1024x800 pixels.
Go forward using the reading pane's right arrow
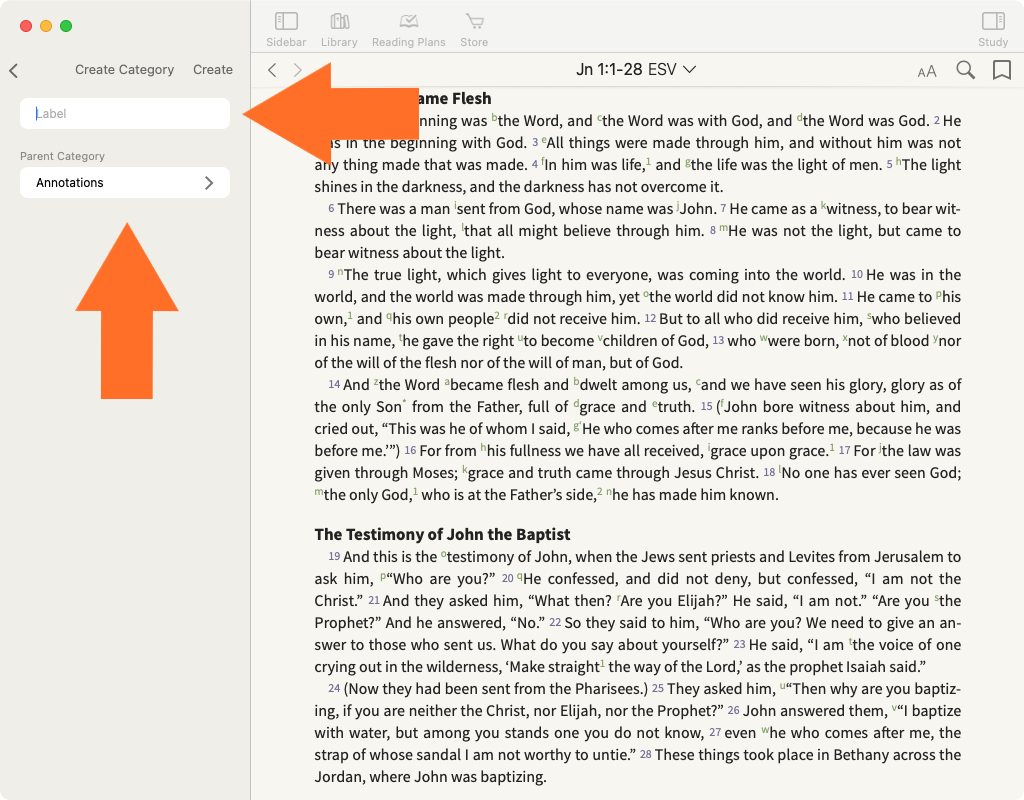point(297,70)
